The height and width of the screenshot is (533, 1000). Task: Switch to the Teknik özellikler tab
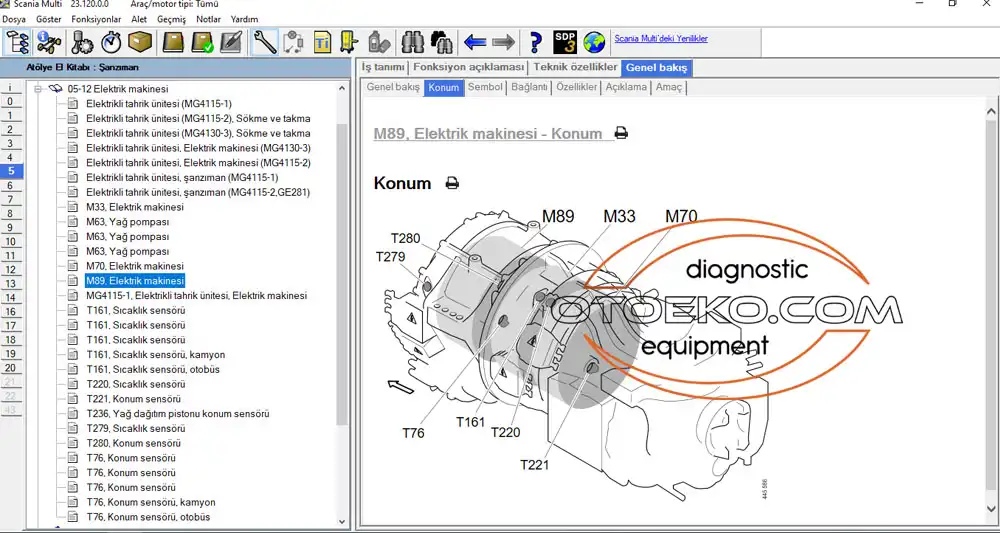[575, 67]
